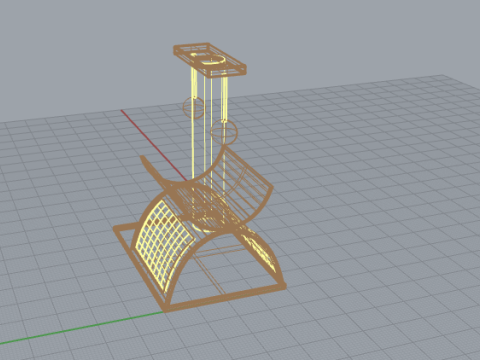Select the yellow gridded curved mesh panel

tap(163, 245)
